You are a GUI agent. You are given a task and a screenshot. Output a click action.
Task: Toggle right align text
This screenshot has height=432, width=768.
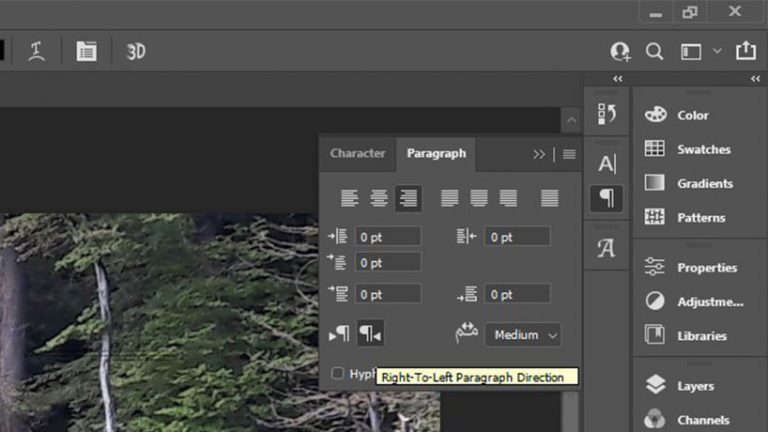tap(408, 198)
